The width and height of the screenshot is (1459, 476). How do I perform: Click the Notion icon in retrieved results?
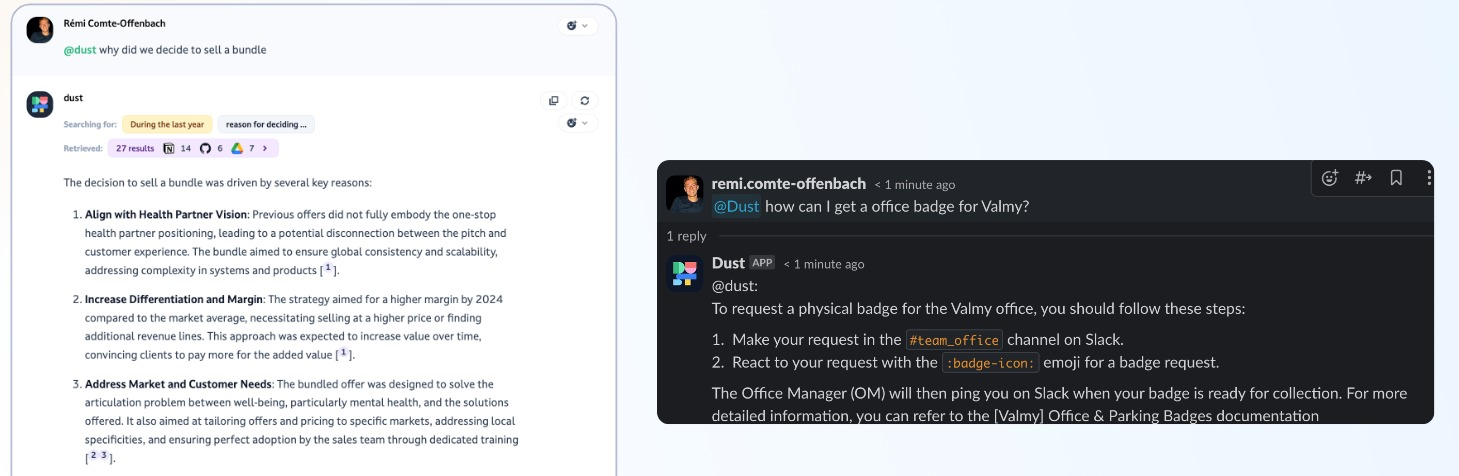click(x=169, y=148)
